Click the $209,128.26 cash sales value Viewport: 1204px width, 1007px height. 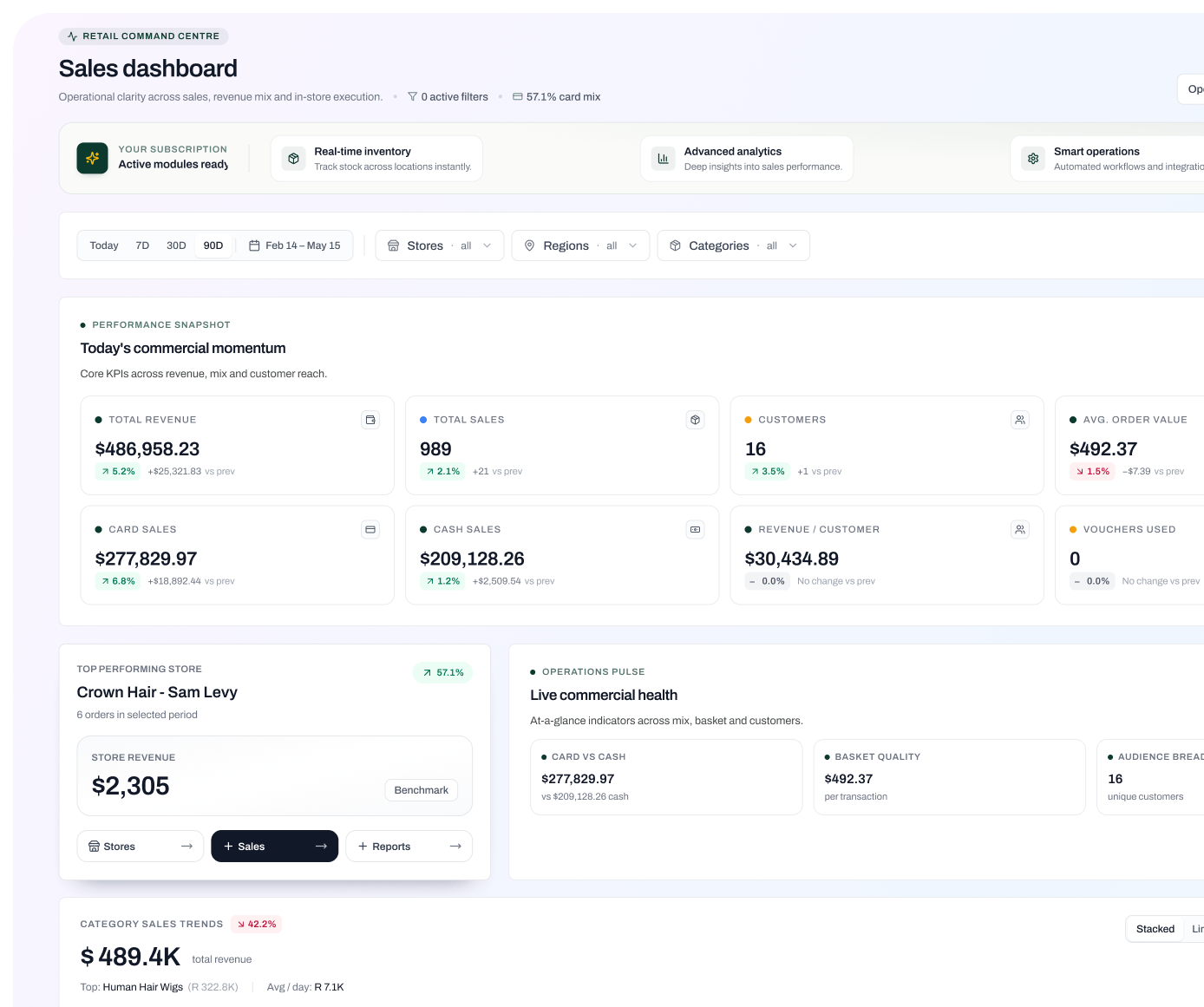[472, 559]
